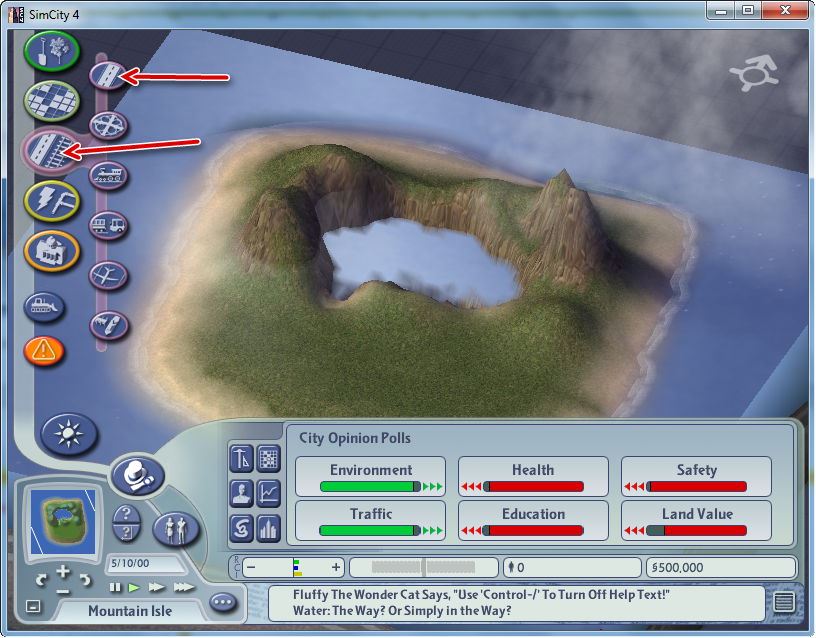Viewport: 816px width, 638px height.
Task: Rotate the view counterclockwise arrow
Action: [x=41, y=579]
